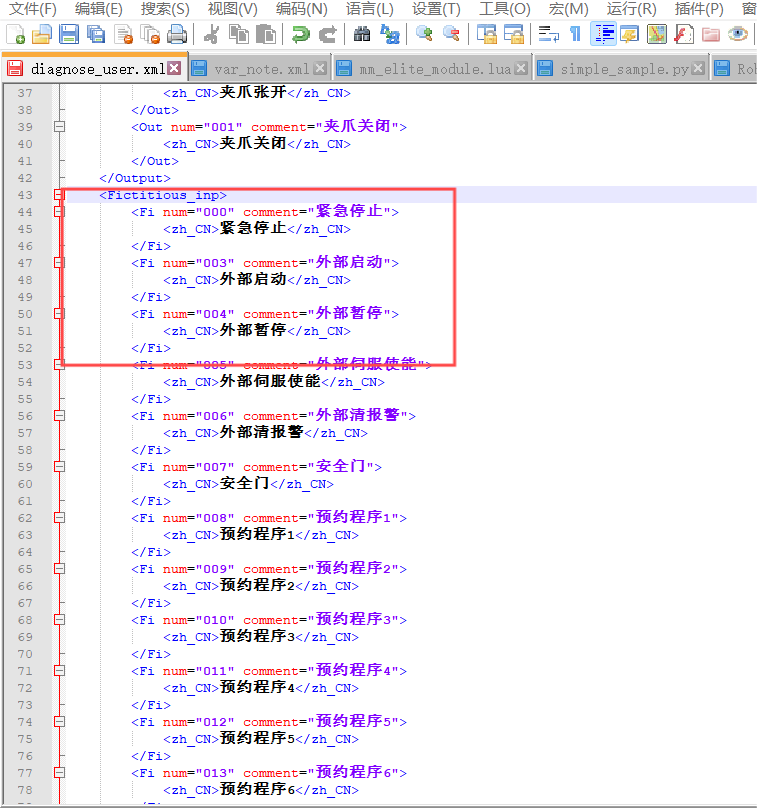The height and width of the screenshot is (808, 757).
Task: Click the Zoom In magnifier icon
Action: 424,34
